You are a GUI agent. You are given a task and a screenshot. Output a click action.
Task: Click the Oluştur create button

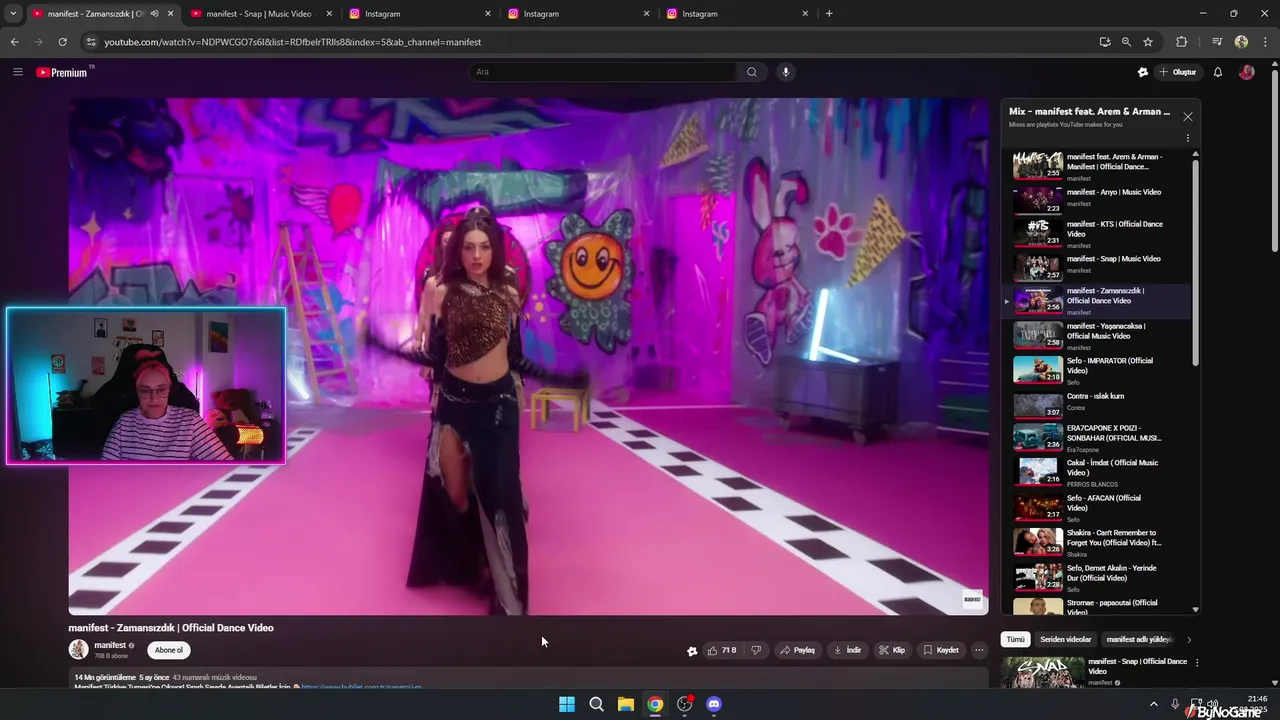tap(1177, 72)
